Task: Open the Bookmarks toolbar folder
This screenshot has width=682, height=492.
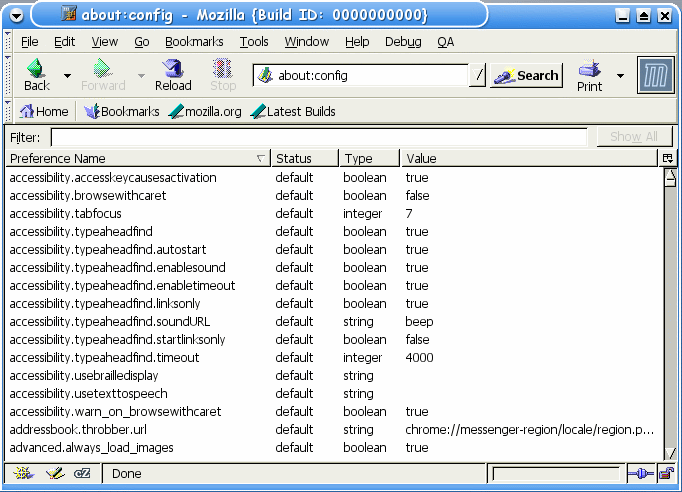Action: [x=121, y=112]
